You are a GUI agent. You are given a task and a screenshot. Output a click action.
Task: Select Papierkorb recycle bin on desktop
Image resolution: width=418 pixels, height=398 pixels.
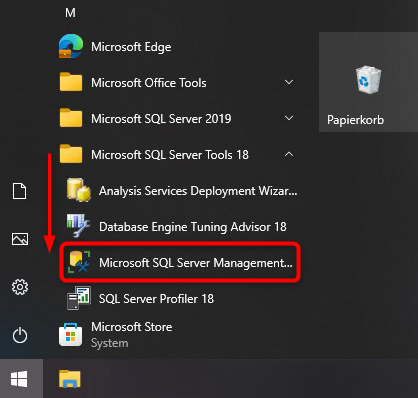[368, 82]
